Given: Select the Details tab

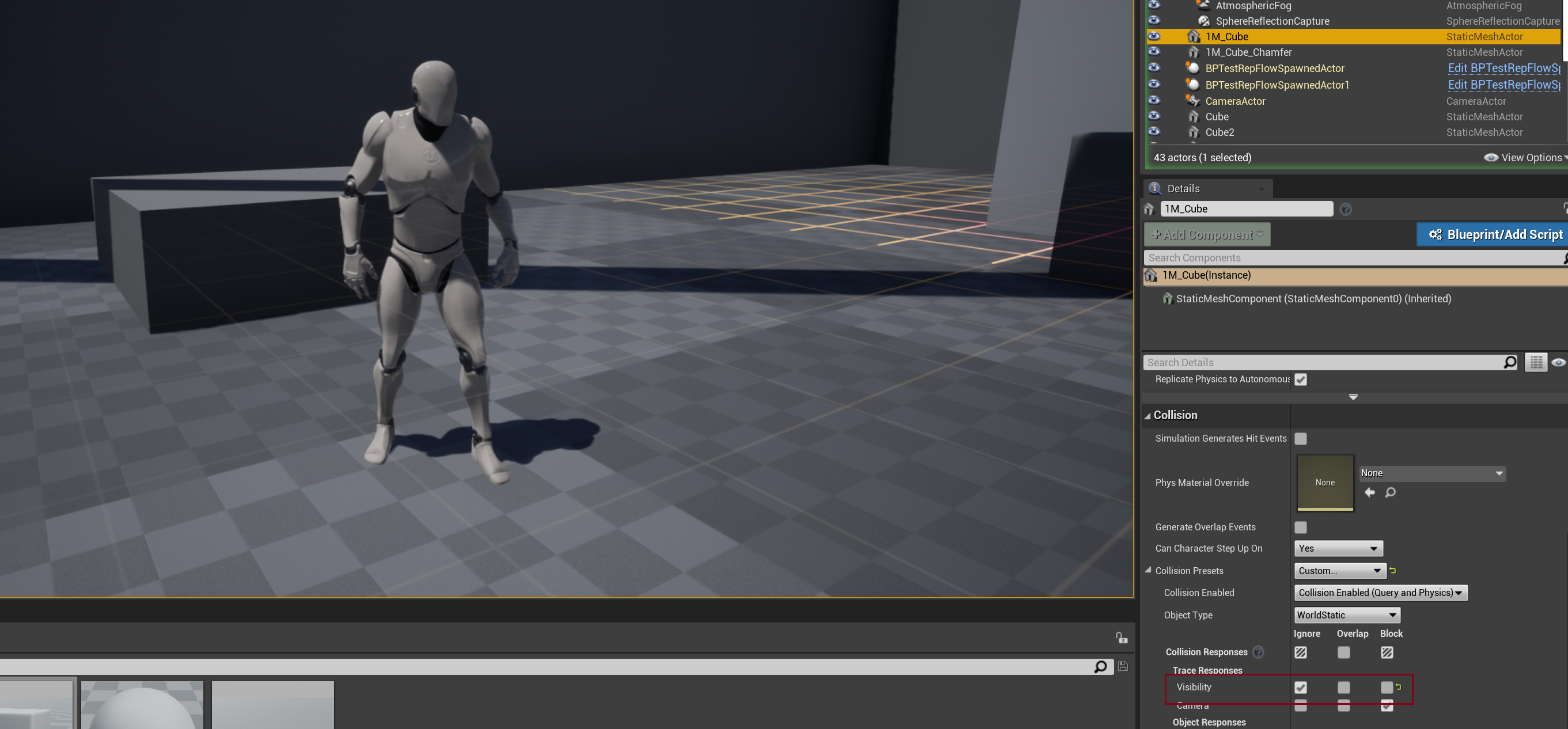Looking at the screenshot, I should click(1183, 189).
